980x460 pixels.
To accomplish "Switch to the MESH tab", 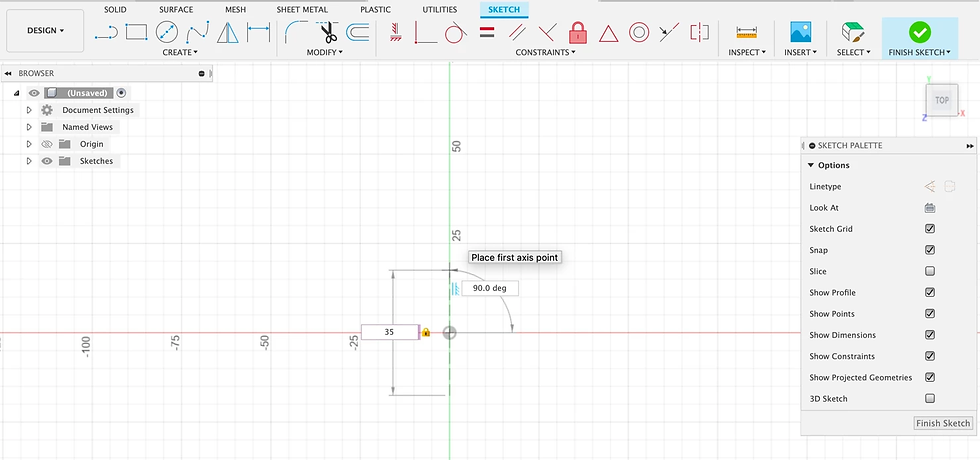I will [x=235, y=9].
